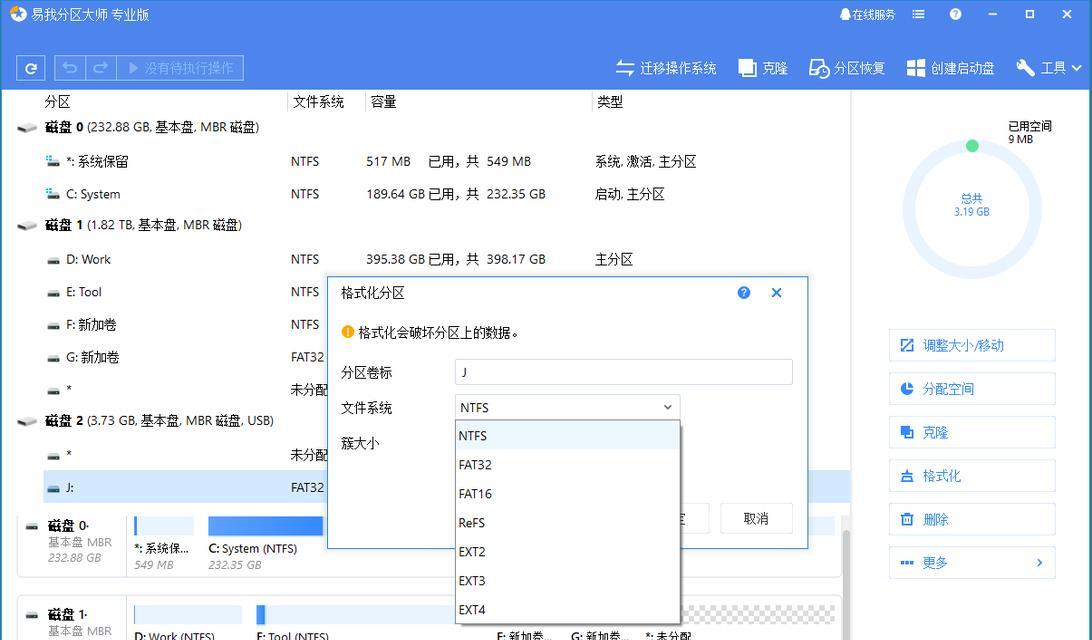This screenshot has width=1092, height=640.
Task: Click C: System (NTFS) block in disk map
Action: 265,543
